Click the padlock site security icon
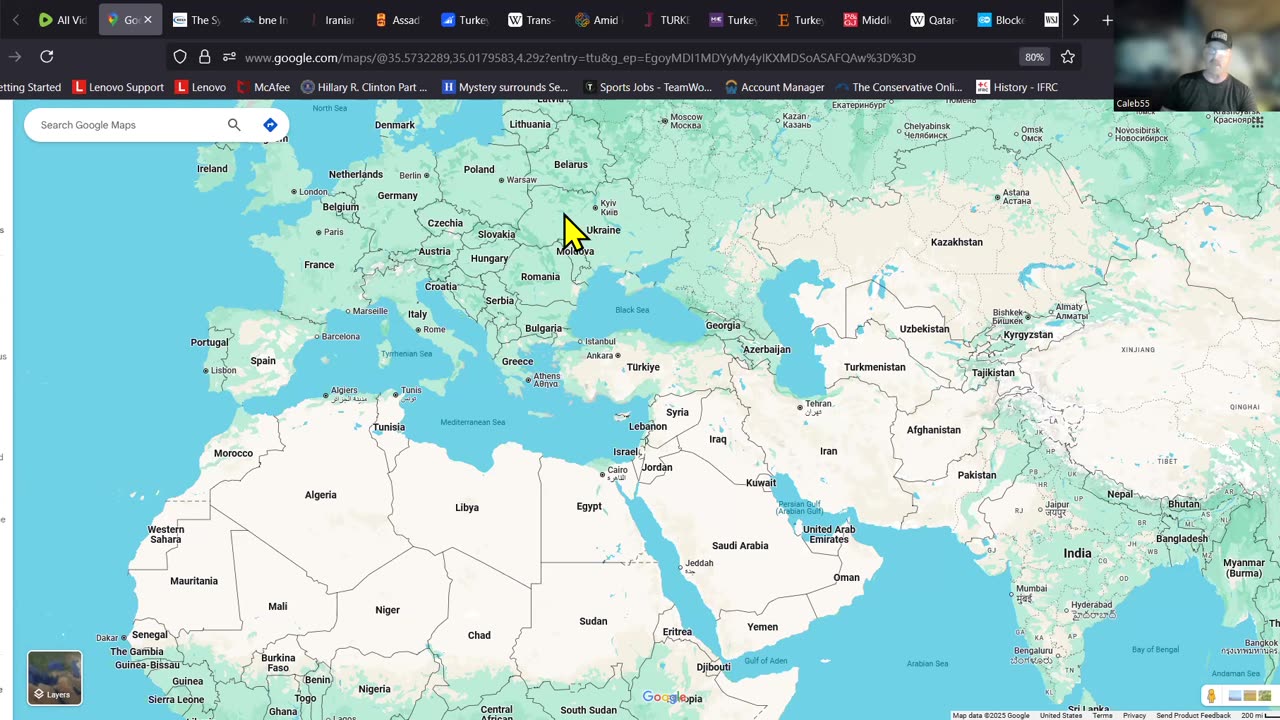Screen dimensions: 1280x720 (x=205, y=57)
